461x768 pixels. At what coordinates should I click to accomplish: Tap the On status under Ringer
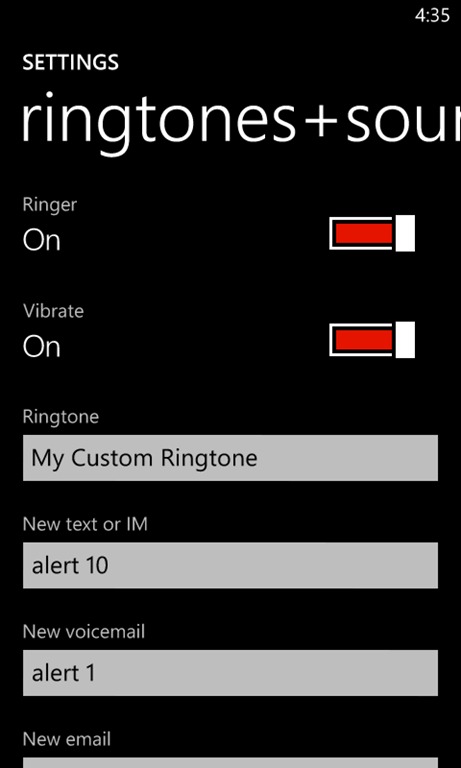(42, 240)
